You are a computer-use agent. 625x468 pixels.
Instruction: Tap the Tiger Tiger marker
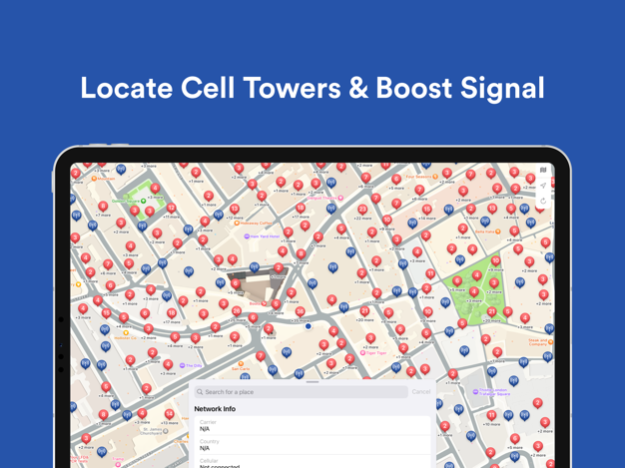click(x=363, y=353)
